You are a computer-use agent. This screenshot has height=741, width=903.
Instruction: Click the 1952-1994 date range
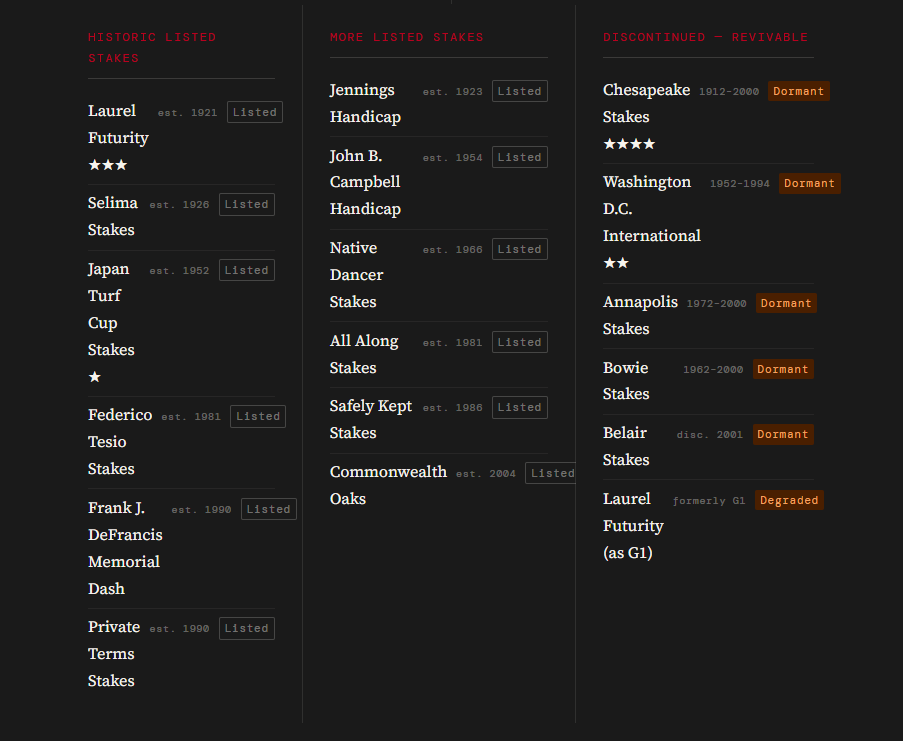740,184
